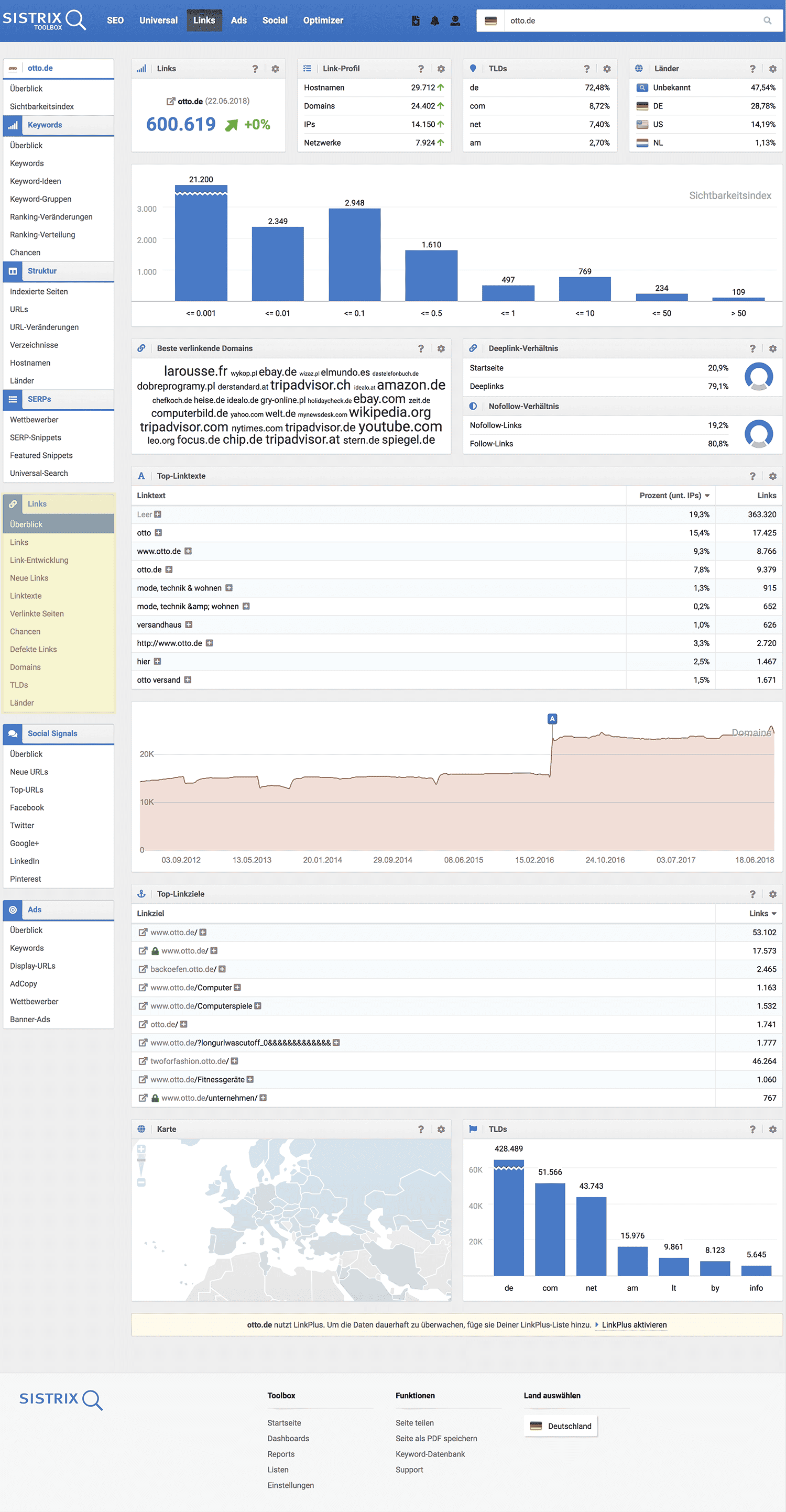Expand the 'versandhaus' linktext row
Image resolution: width=786 pixels, height=1512 pixels.
[x=189, y=624]
